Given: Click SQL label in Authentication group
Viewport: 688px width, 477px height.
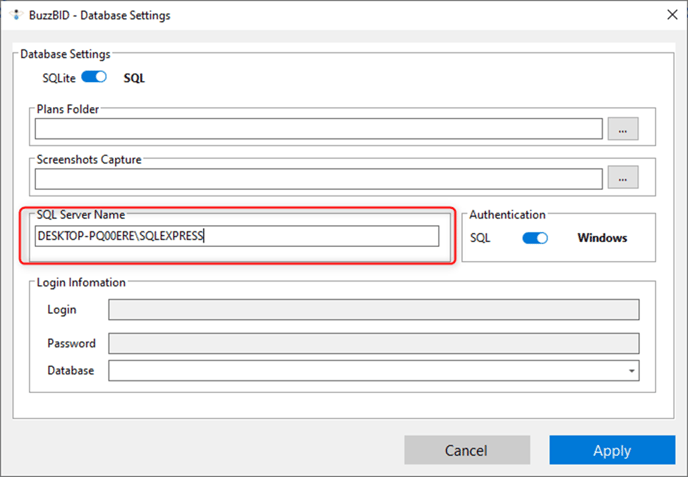Looking at the screenshot, I should (480, 238).
